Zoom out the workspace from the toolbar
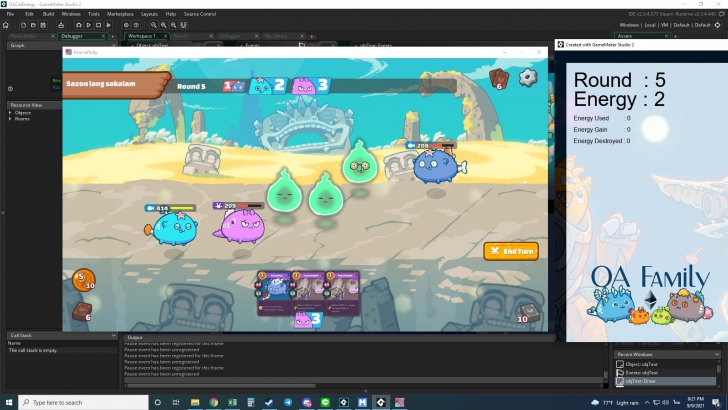The width and height of the screenshot is (728, 410). point(174,25)
